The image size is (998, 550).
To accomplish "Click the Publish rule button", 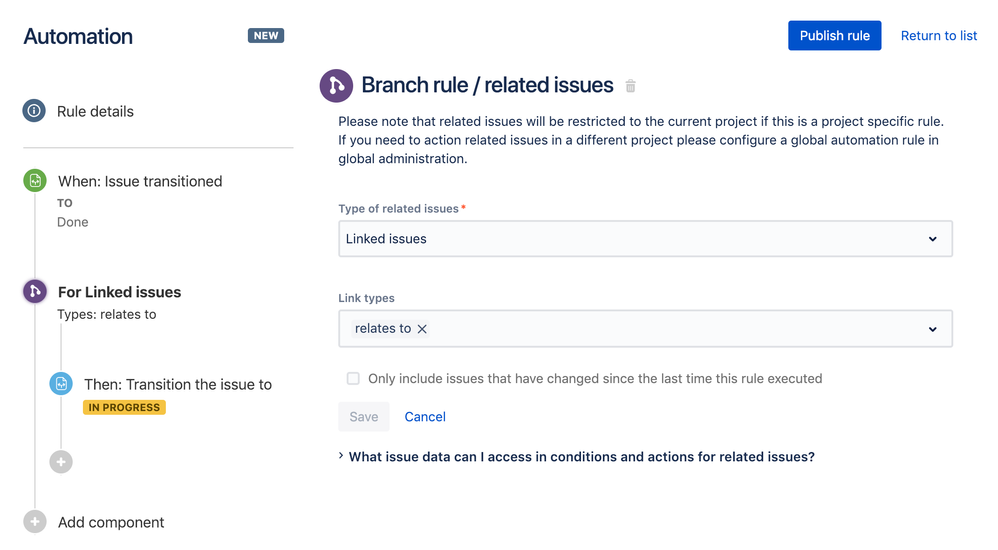I will click(834, 36).
